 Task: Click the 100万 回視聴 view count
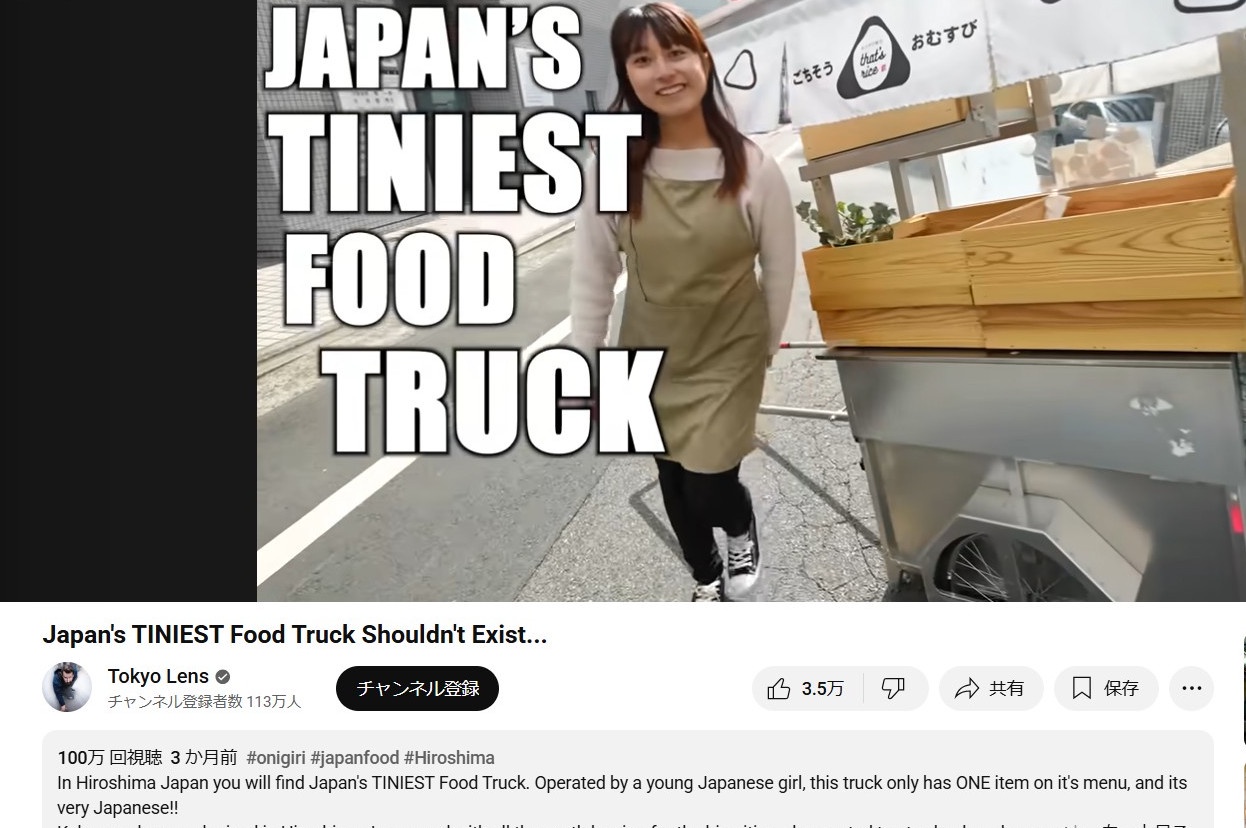[x=110, y=758]
